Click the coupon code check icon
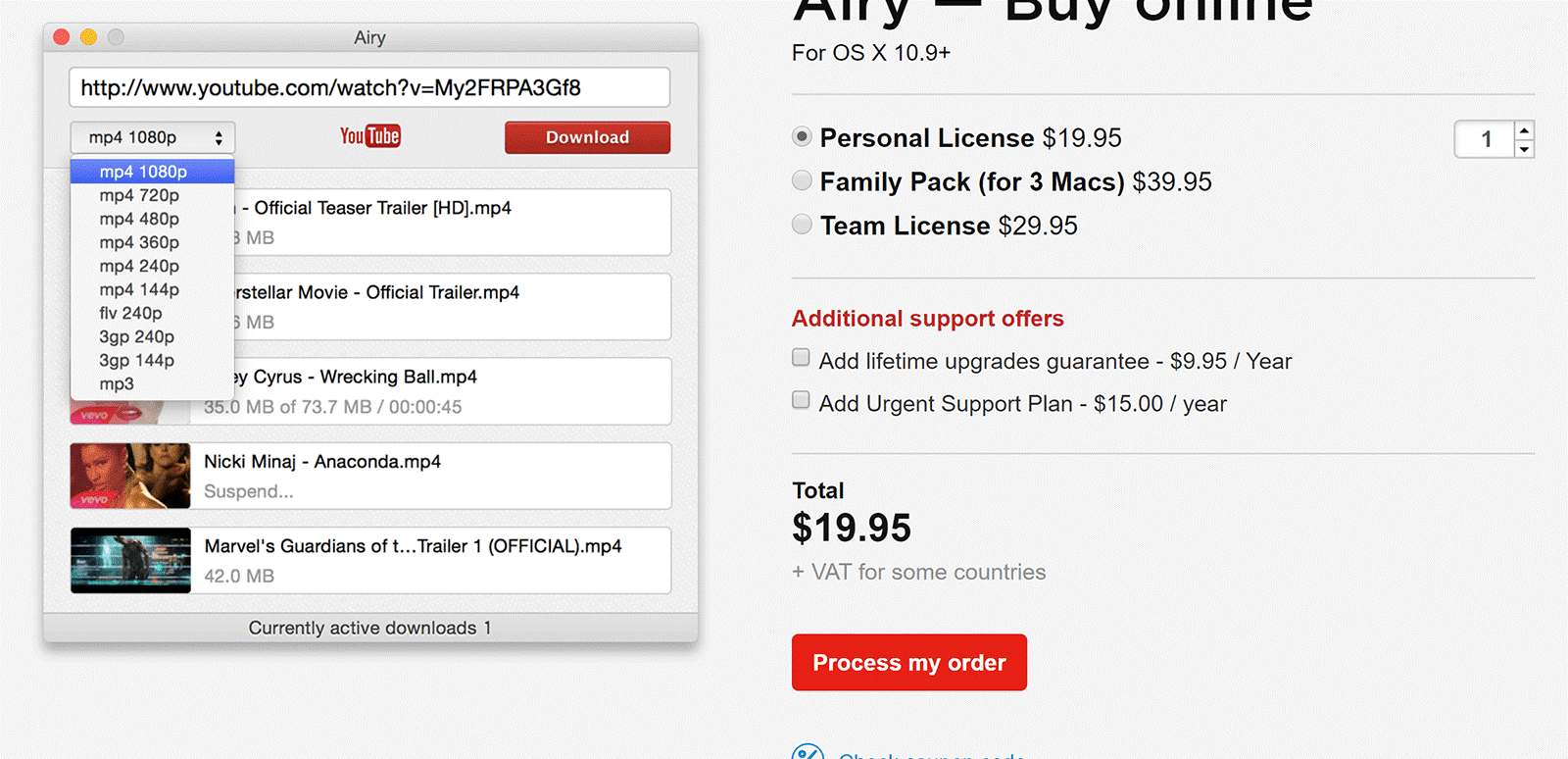The image size is (1568, 759). point(808,752)
